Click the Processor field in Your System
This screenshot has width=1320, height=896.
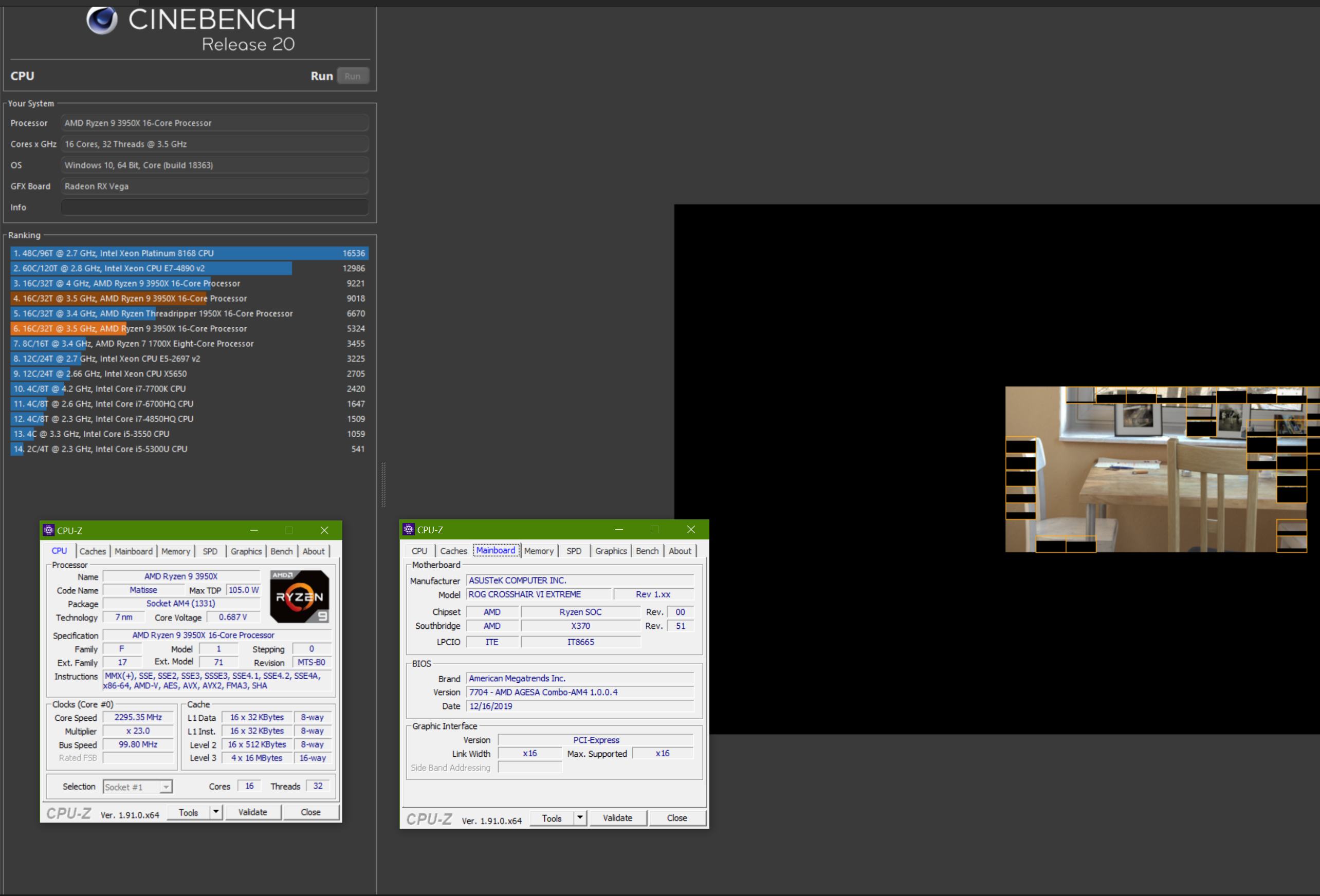[215, 123]
